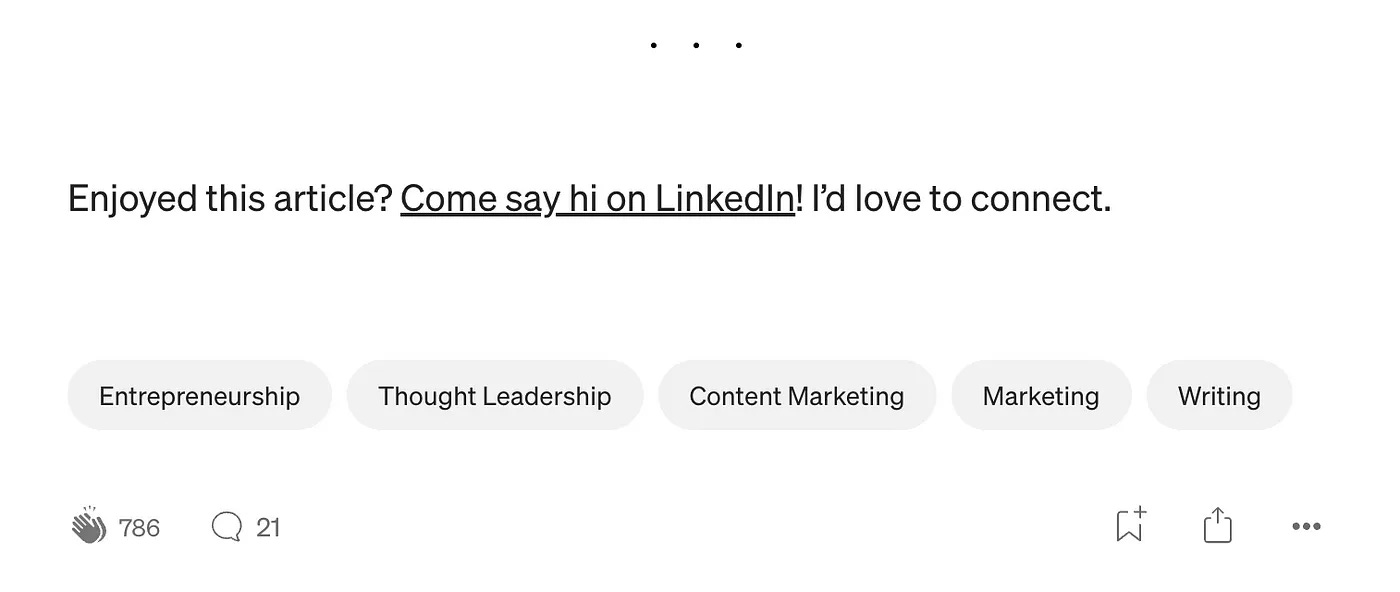Browse the Writing topic tag
This screenshot has height=592, width=1400.
pos(1219,396)
